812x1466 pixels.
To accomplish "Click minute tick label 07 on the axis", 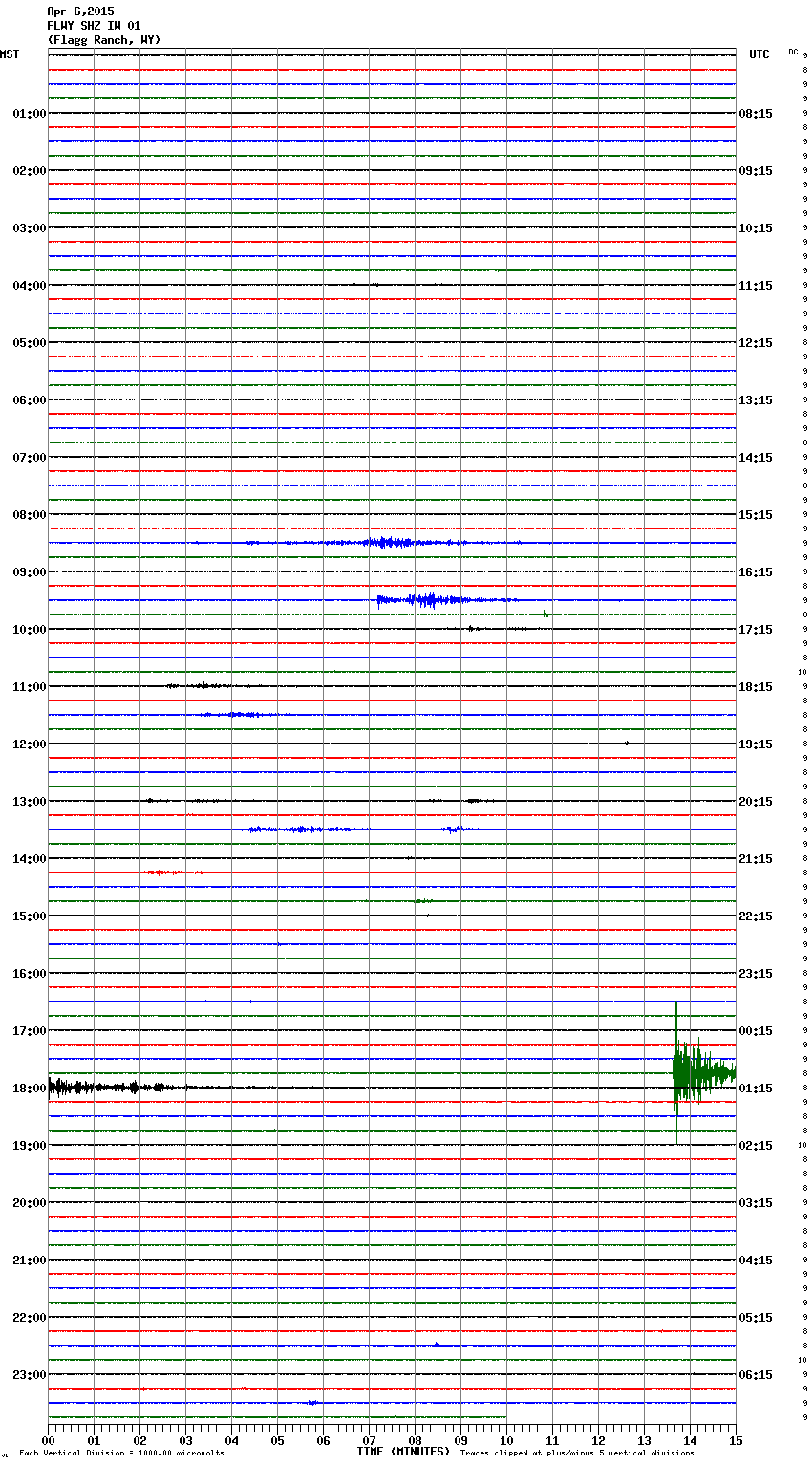I will (x=369, y=1440).
